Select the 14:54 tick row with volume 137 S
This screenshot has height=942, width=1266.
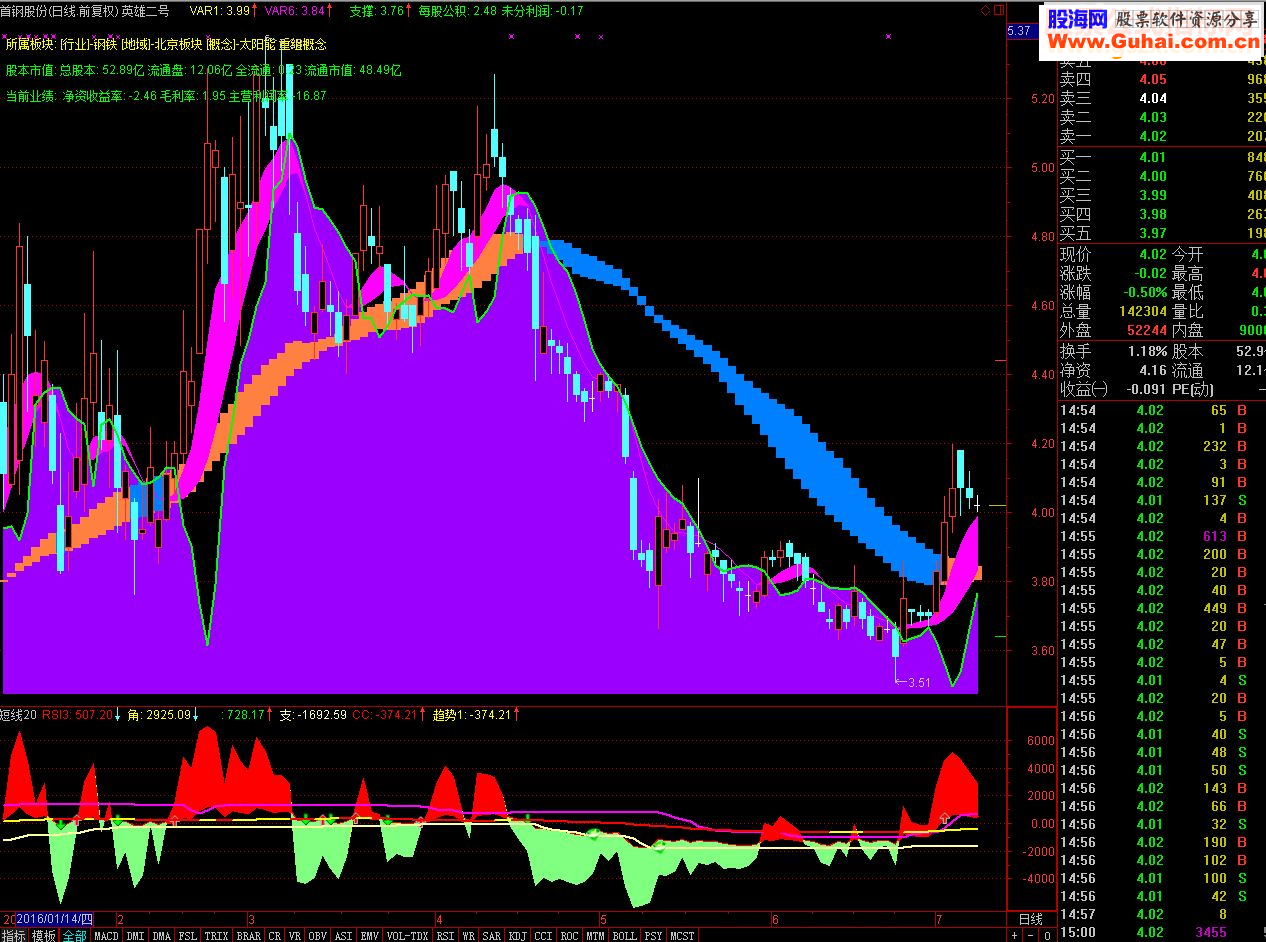pyautogui.click(x=1162, y=500)
